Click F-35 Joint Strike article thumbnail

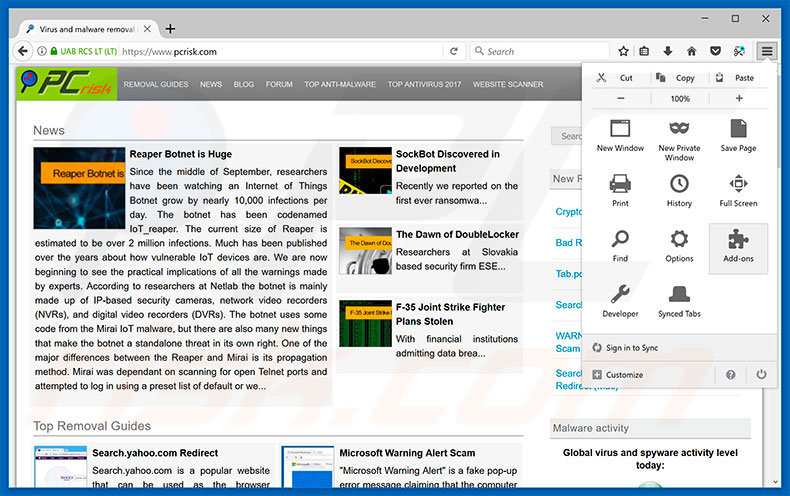click(365, 324)
